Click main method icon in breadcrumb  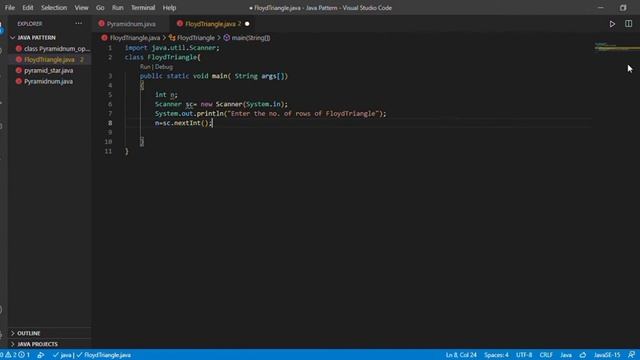227,38
